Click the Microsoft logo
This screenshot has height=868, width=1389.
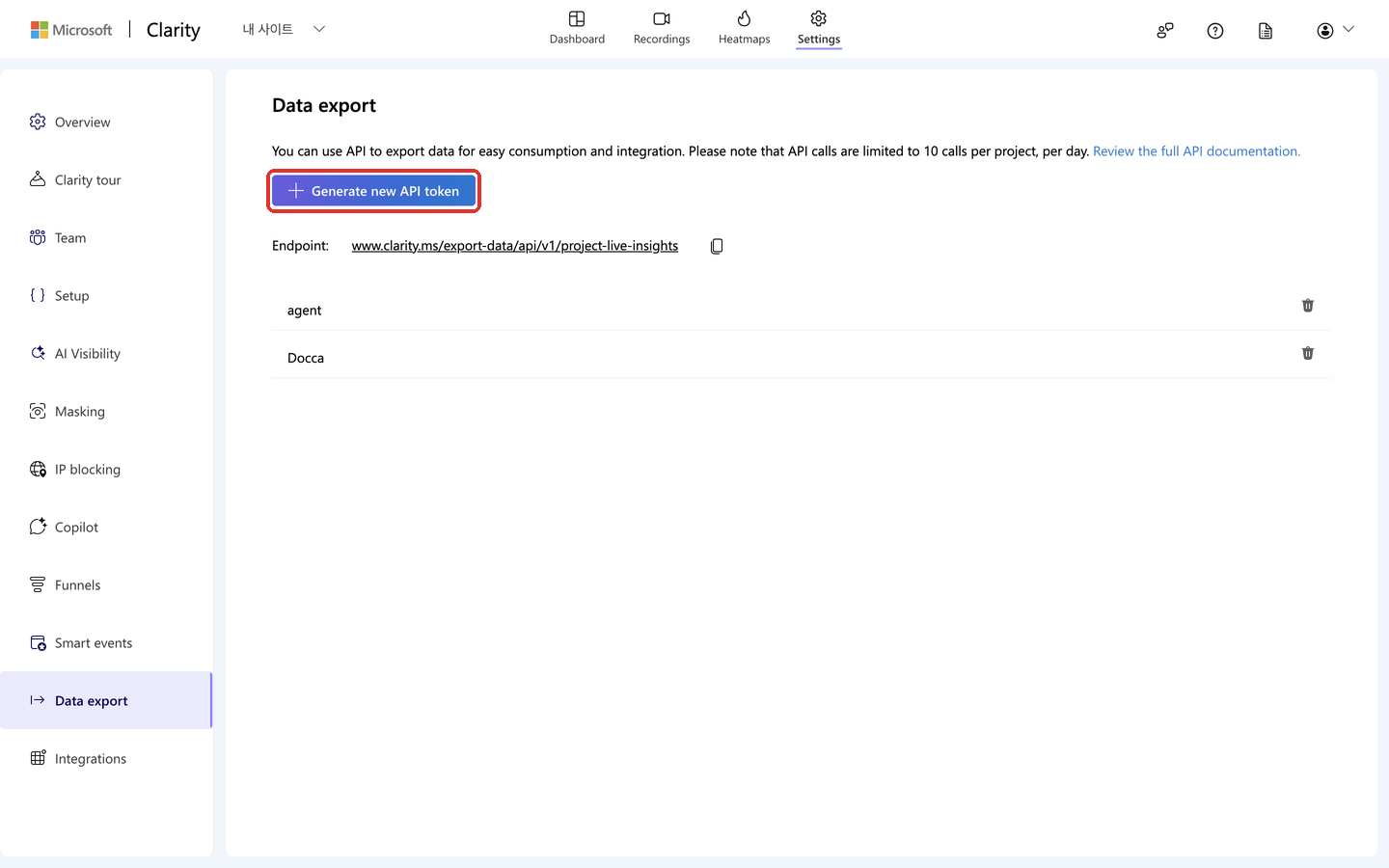[71, 30]
